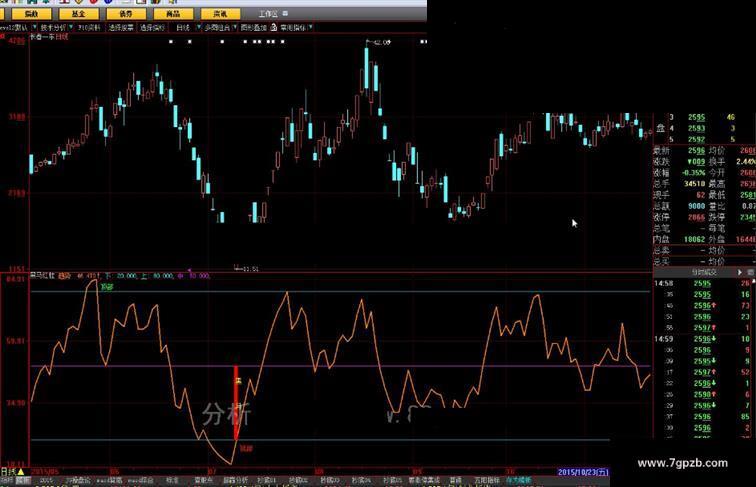Click the scrollbar up arrow in 分时成交 list
This screenshot has width=756, height=487.
point(754,280)
